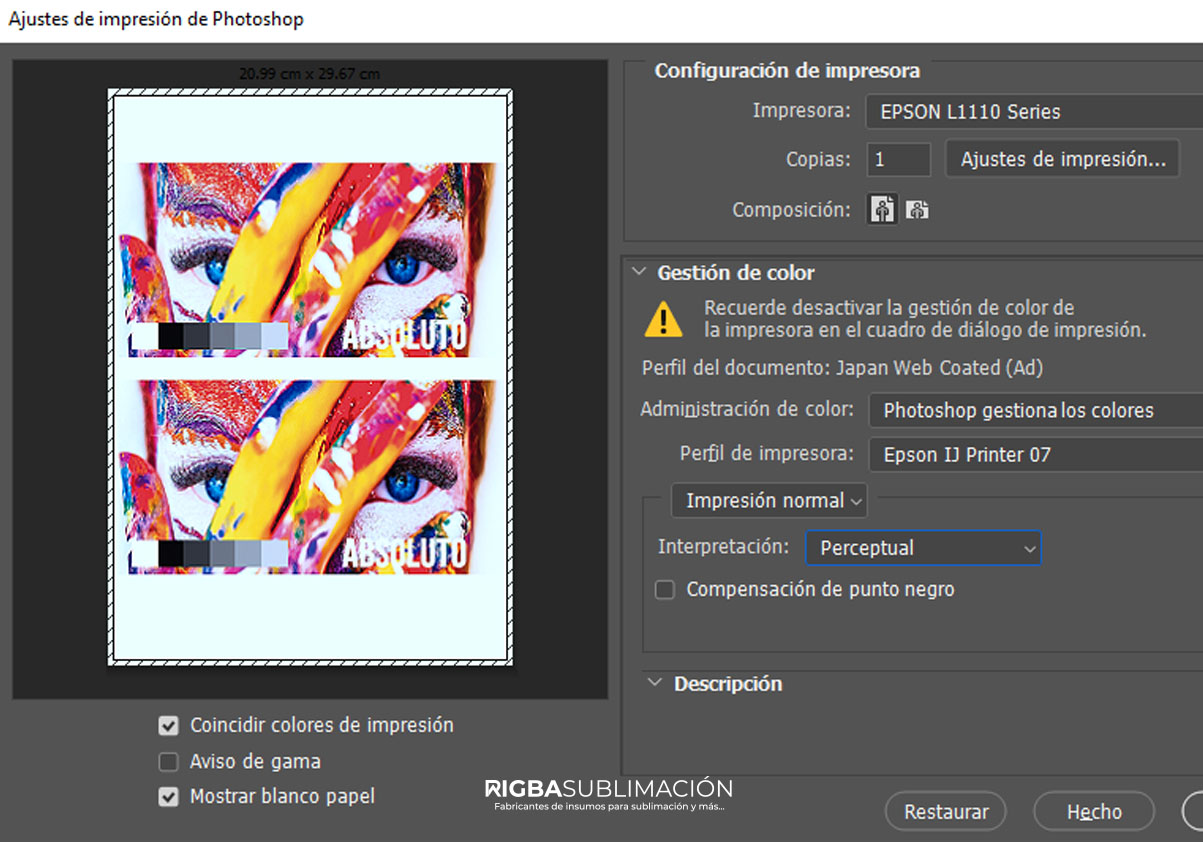Open the Interpretación dropdown set to Perceptual
1203x842 pixels.
tap(923, 548)
